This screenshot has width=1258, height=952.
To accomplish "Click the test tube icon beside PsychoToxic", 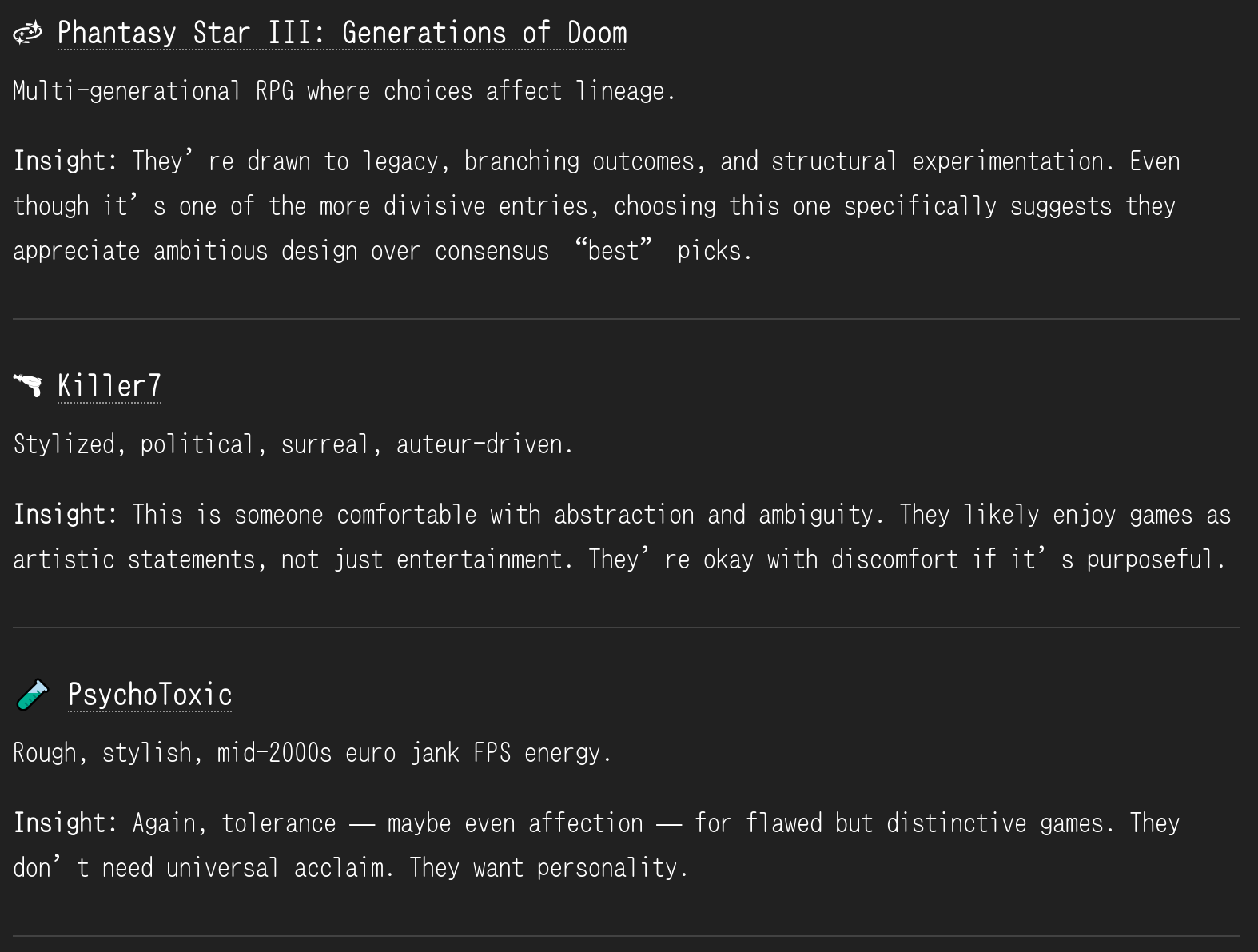I will coord(33,695).
